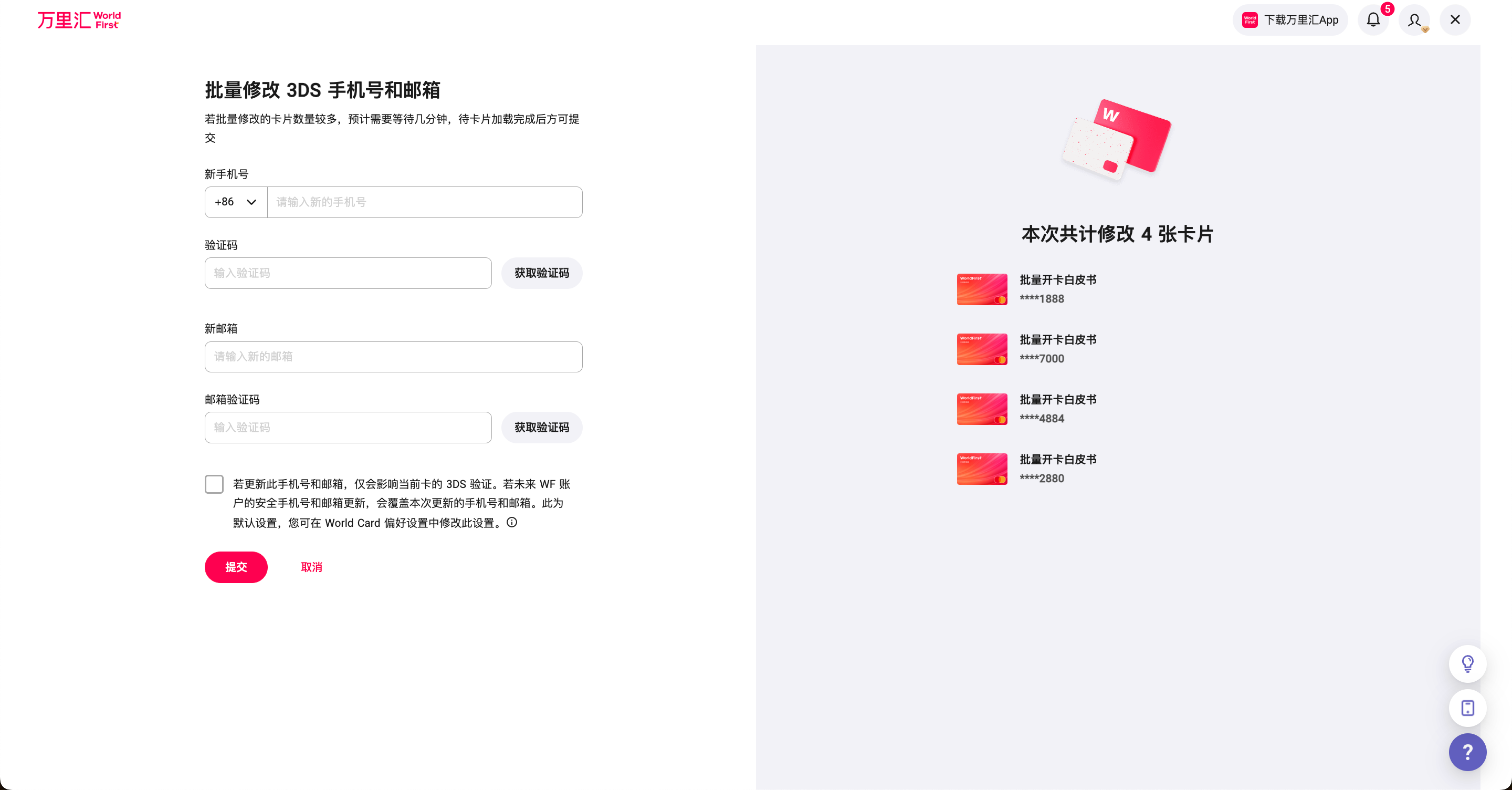1512x790 pixels.
Task: Click 获取验证码 for the phone number
Action: [541, 273]
